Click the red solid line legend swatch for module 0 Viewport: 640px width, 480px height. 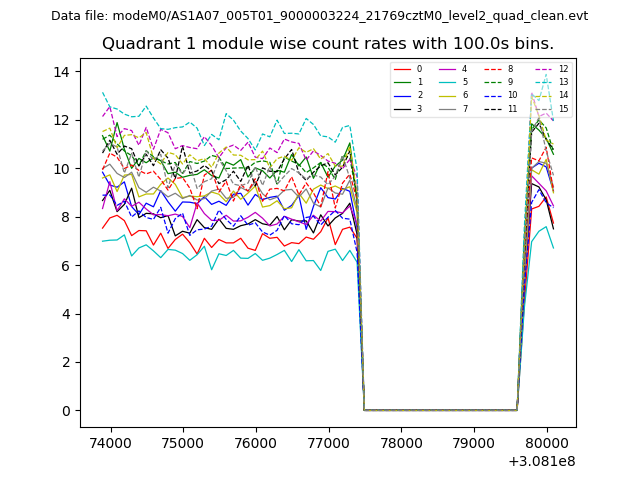click(x=402, y=69)
